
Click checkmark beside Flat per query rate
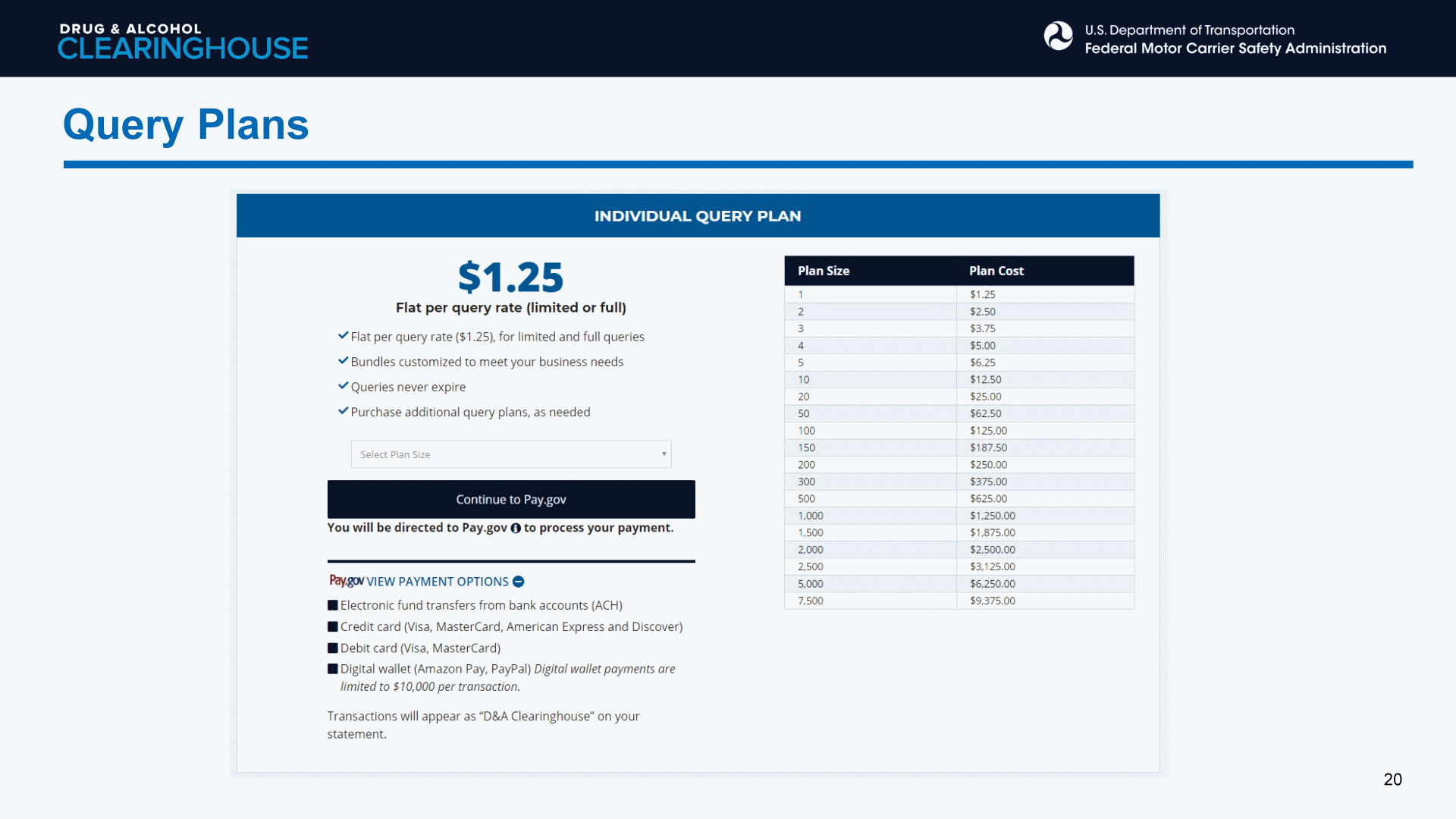pos(343,335)
